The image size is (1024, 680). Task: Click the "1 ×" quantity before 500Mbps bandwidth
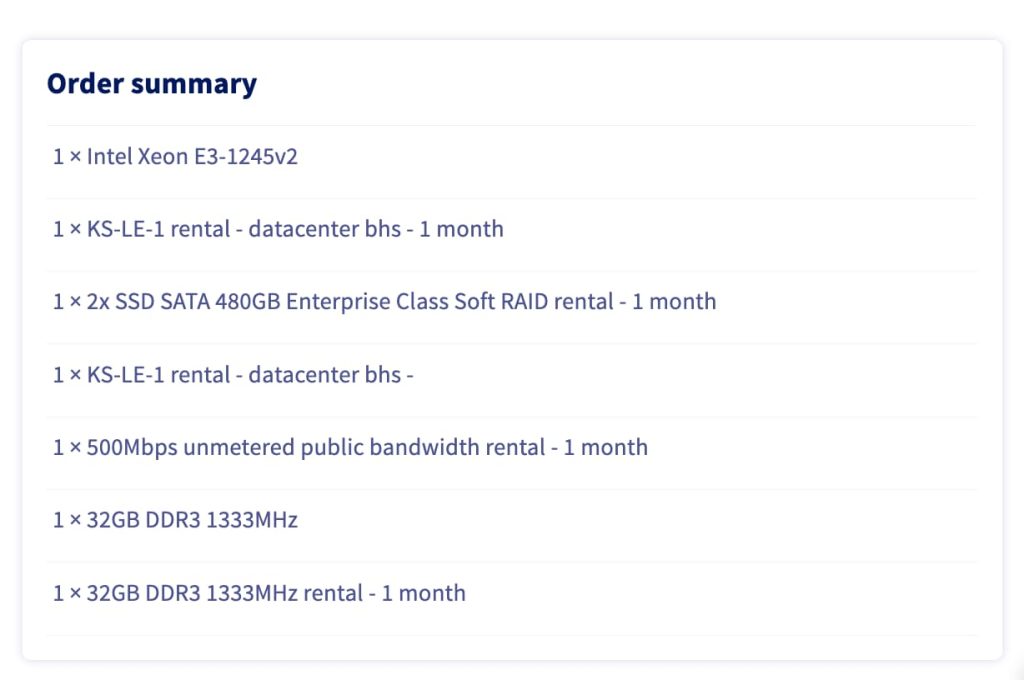67,447
